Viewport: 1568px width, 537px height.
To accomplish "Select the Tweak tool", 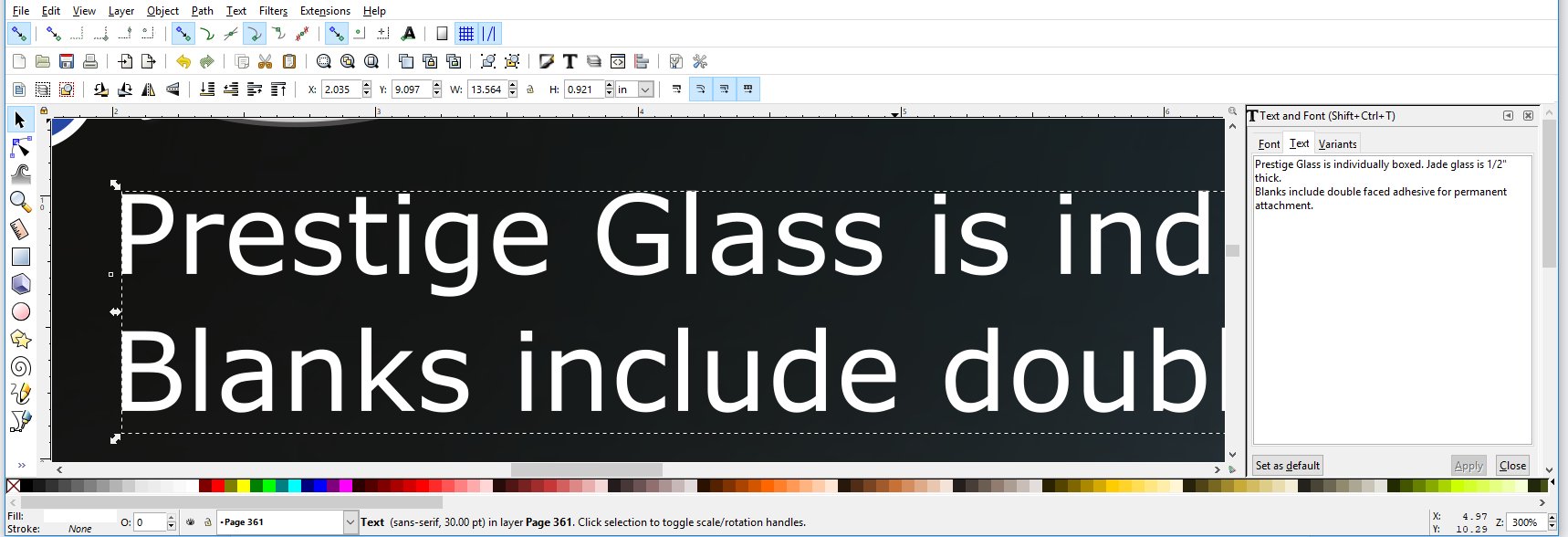I will (x=20, y=174).
